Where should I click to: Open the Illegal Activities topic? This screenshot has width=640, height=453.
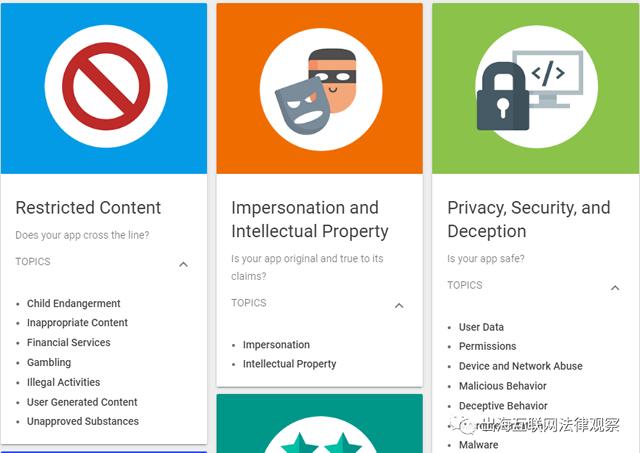[64, 382]
